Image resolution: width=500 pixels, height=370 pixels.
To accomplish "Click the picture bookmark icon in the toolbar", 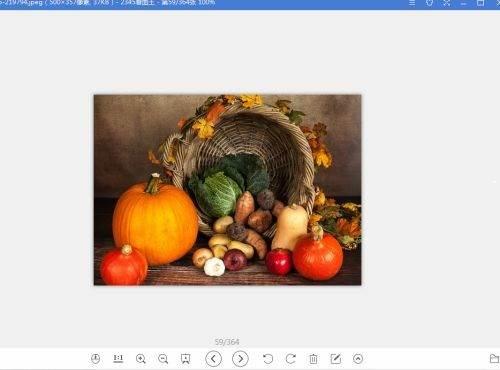I will [185, 359].
